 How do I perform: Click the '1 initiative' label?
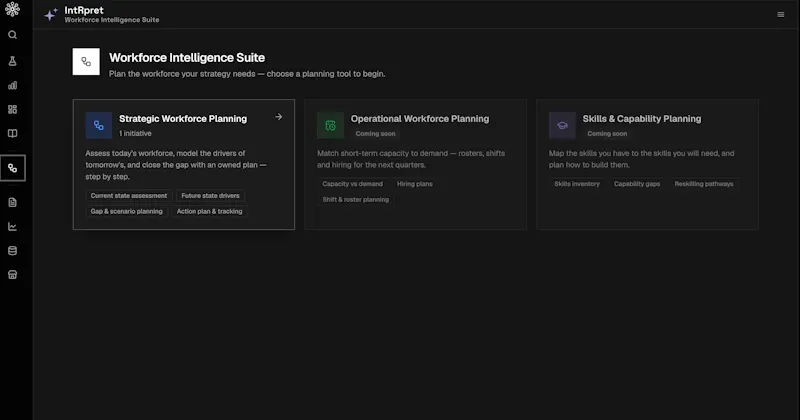coord(135,133)
